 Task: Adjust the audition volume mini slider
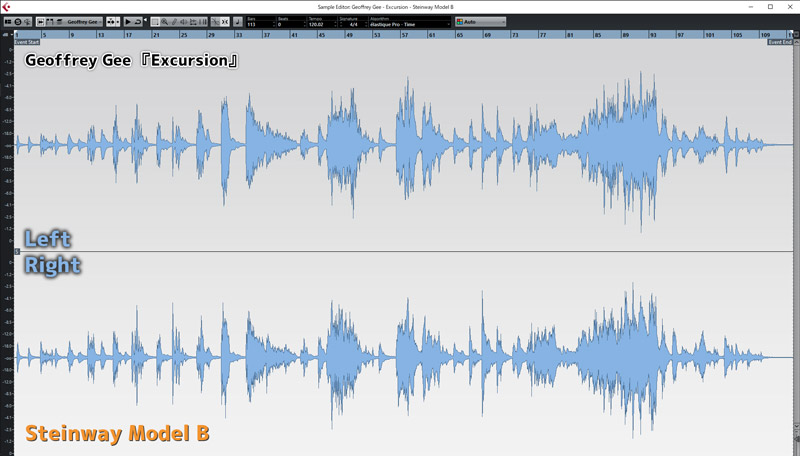click(145, 20)
